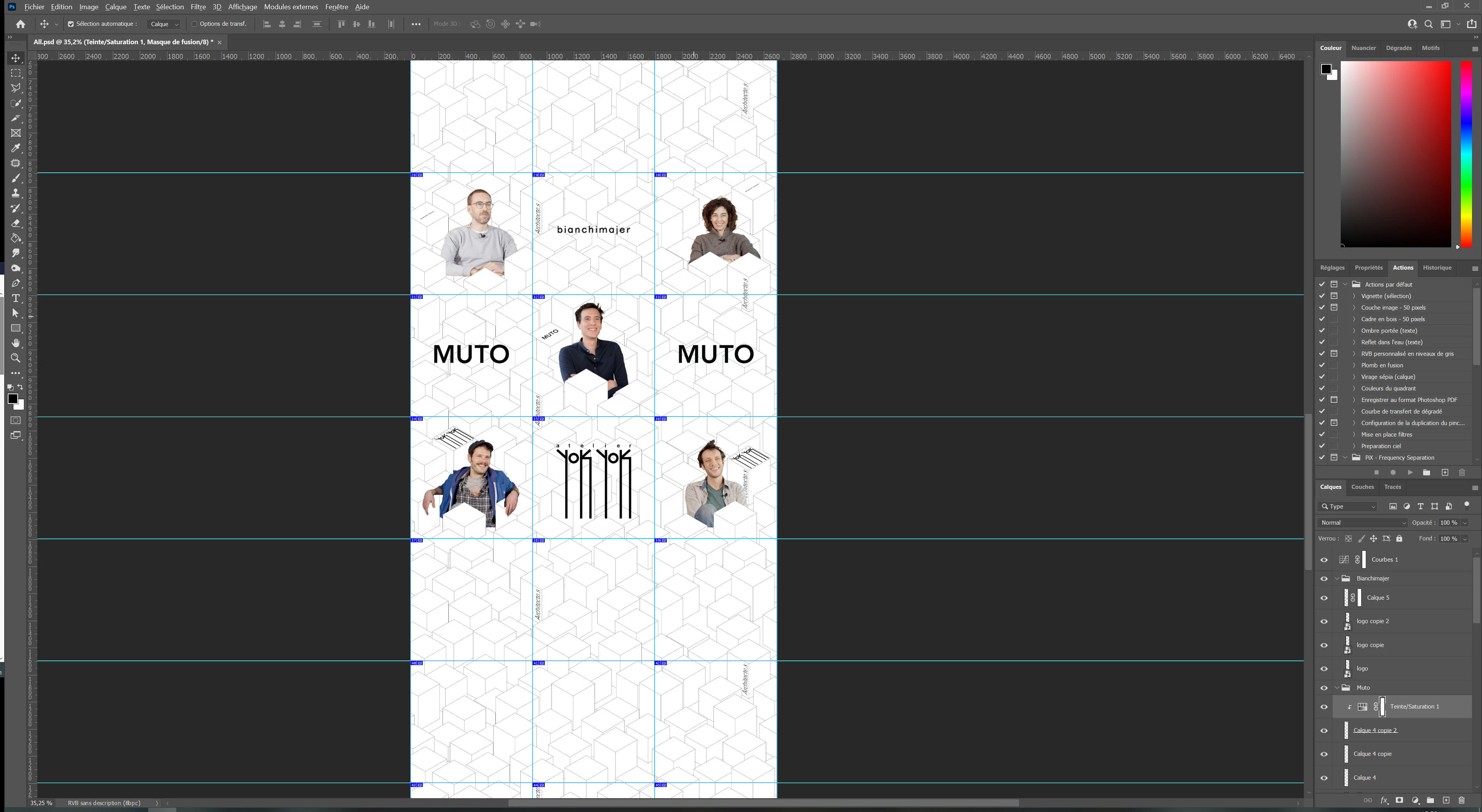Open the Filtre menu

[198, 7]
